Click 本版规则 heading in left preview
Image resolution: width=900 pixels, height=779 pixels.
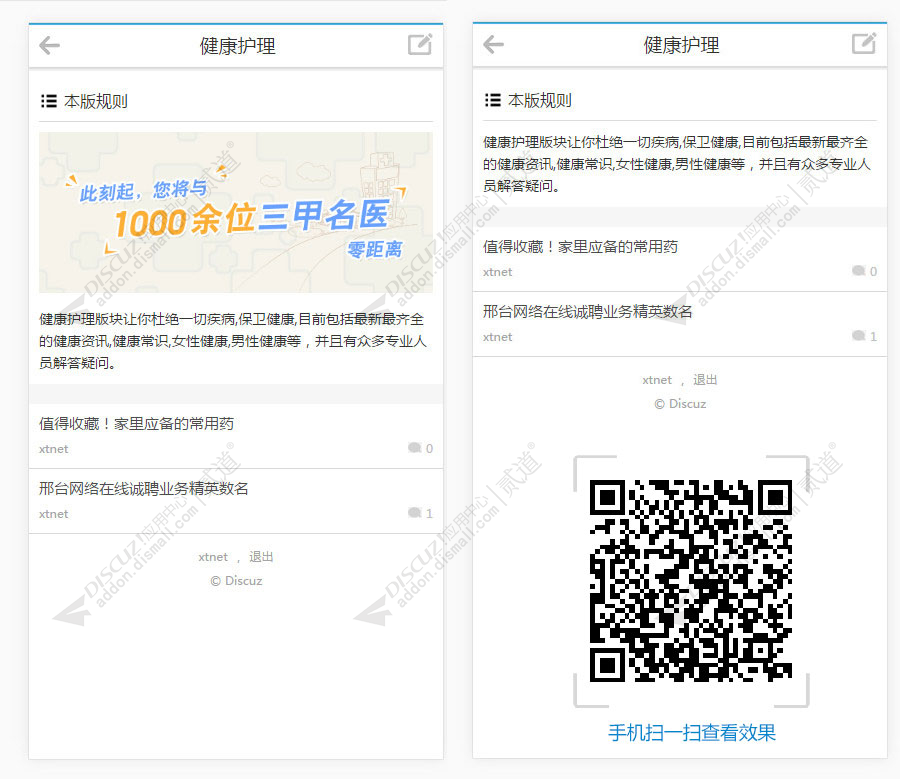click(96, 102)
